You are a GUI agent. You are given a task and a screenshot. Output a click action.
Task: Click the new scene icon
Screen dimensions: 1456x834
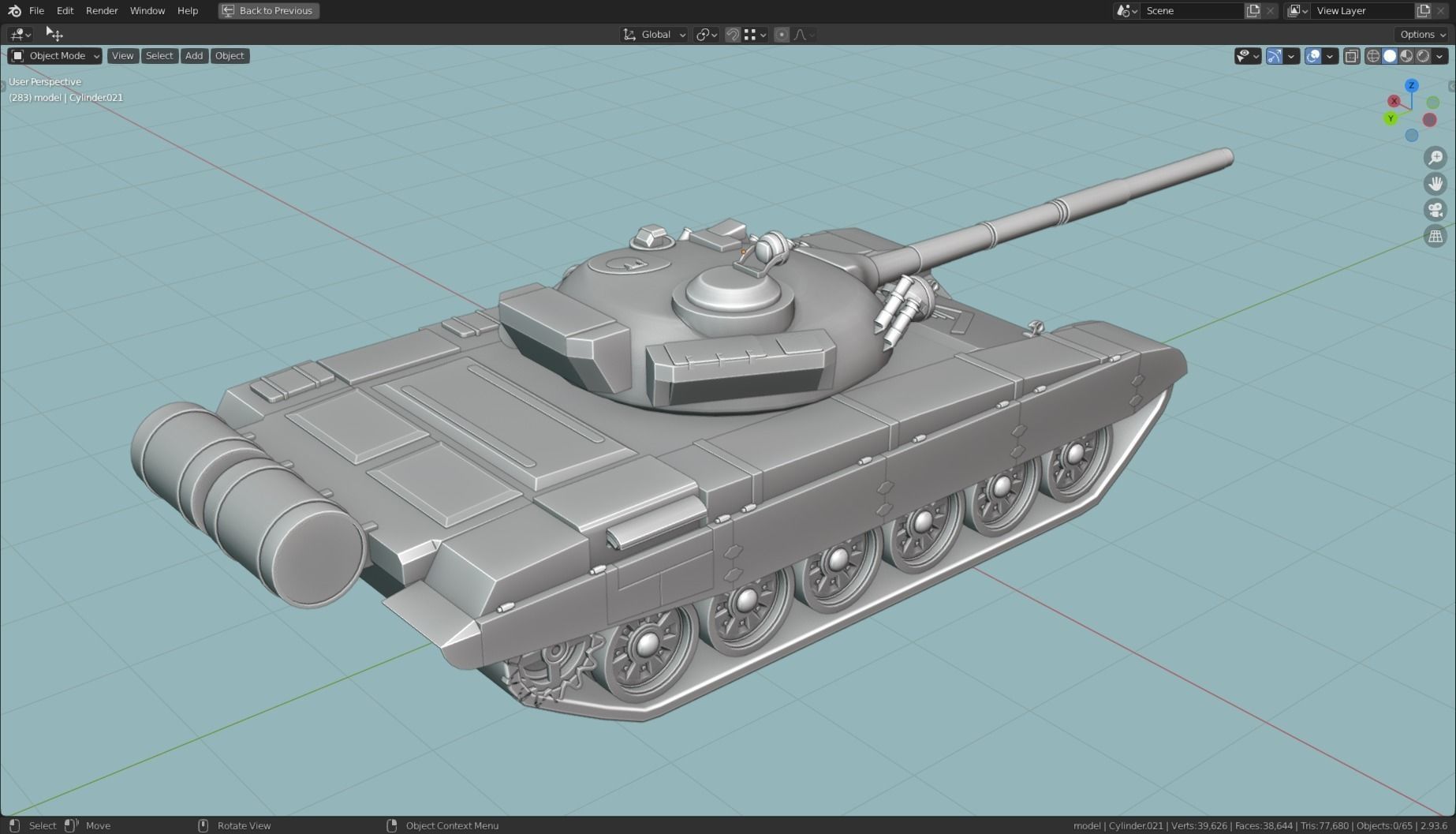point(1253,10)
